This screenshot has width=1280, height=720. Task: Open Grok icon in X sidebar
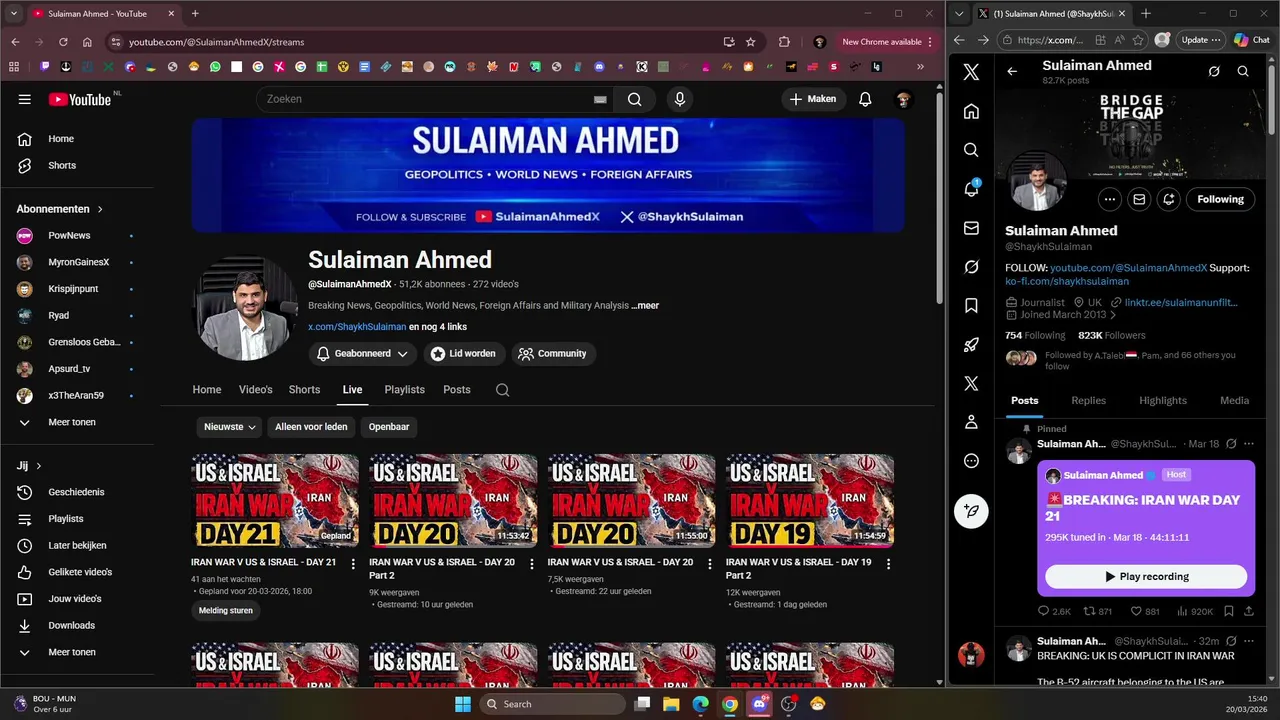pyautogui.click(x=971, y=267)
